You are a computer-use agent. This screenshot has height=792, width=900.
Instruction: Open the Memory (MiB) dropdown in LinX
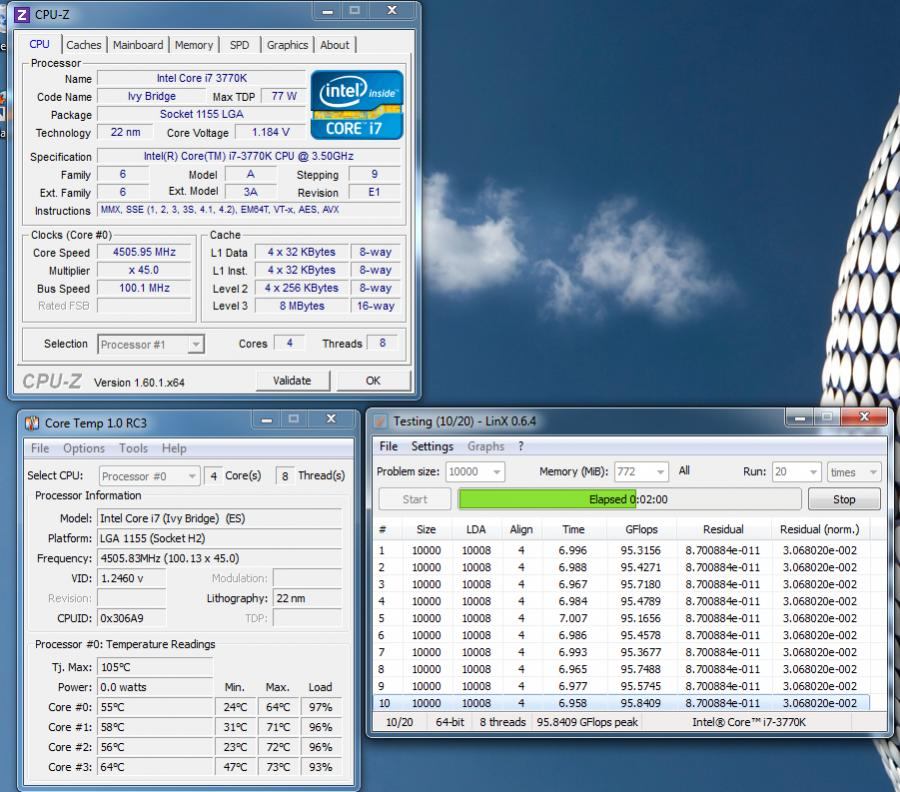pos(641,472)
